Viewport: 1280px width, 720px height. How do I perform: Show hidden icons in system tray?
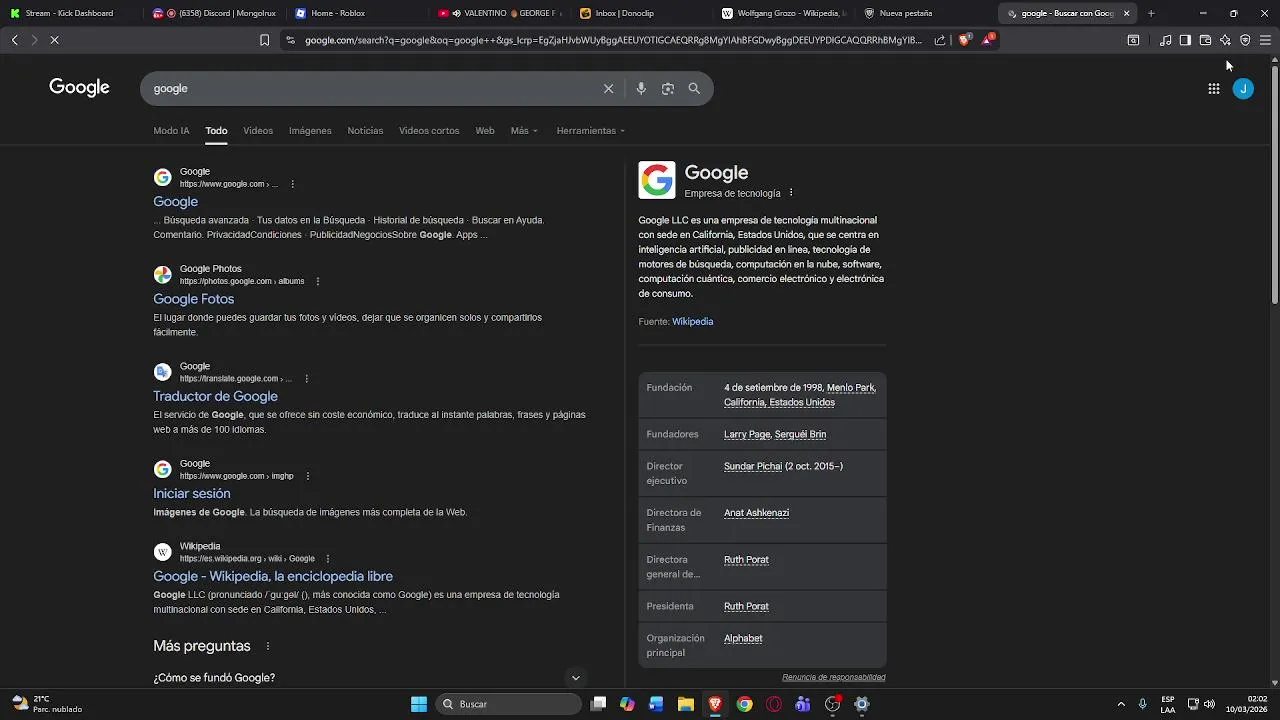point(1120,704)
